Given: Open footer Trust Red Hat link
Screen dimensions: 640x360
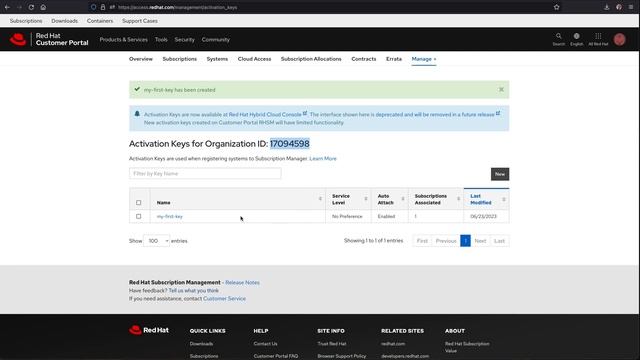Looking at the screenshot, I should pos(332,344).
